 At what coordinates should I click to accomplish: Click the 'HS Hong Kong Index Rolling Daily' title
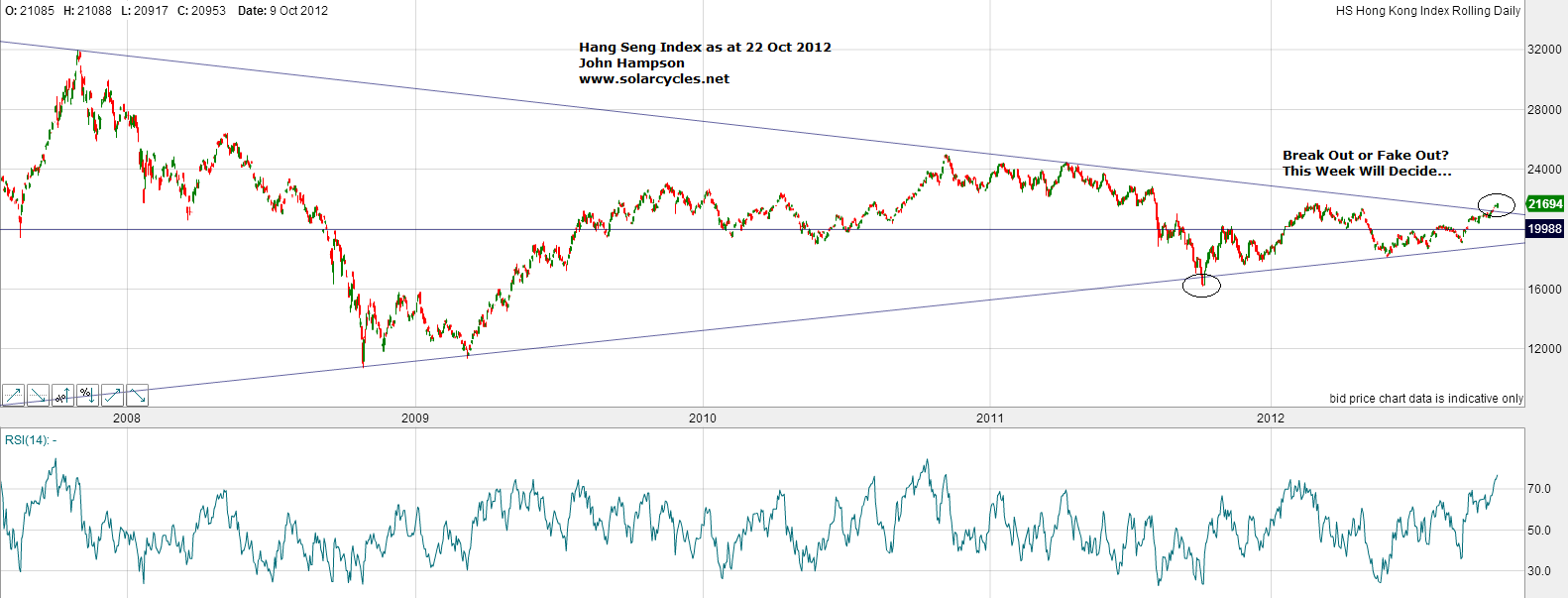click(1427, 11)
